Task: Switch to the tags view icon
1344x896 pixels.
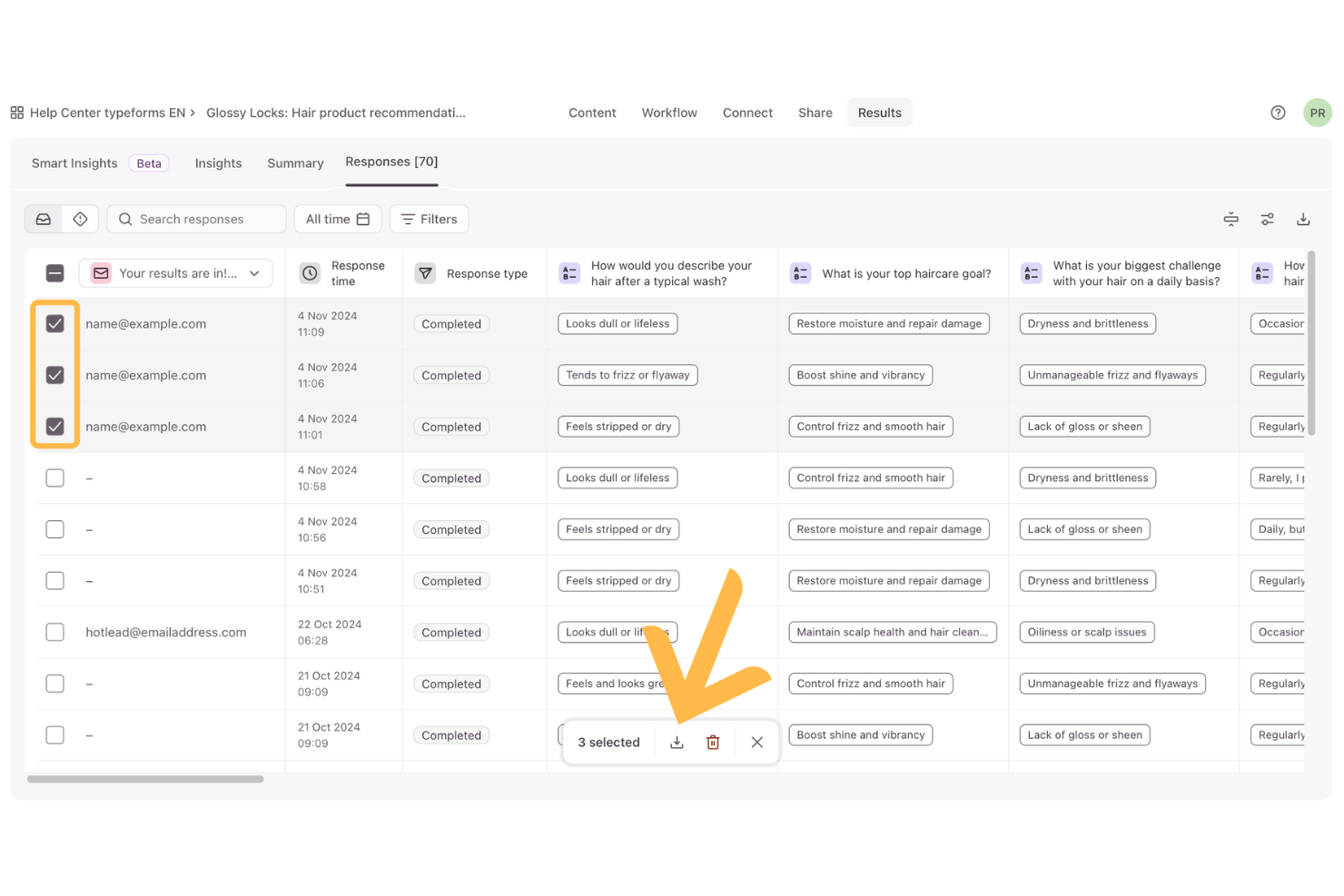Action: click(80, 219)
